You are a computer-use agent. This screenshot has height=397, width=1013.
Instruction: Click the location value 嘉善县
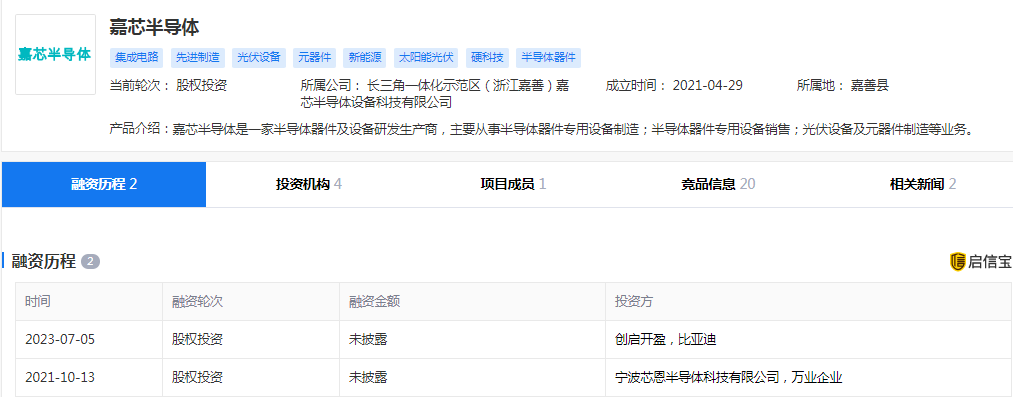870,86
